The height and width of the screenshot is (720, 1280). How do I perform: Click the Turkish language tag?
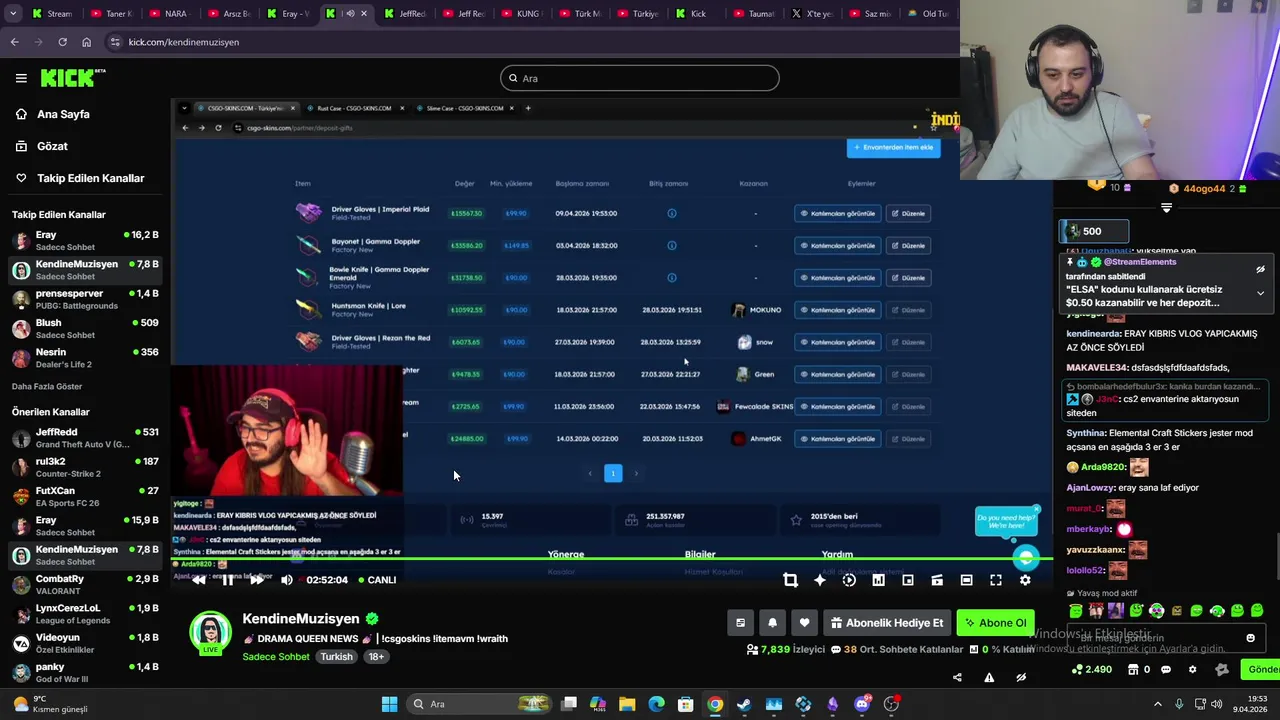click(x=336, y=657)
